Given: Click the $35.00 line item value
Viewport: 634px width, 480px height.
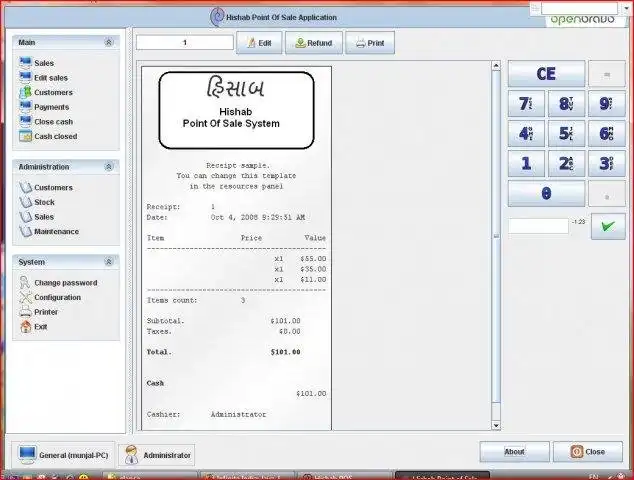Looking at the screenshot, I should [x=313, y=269].
